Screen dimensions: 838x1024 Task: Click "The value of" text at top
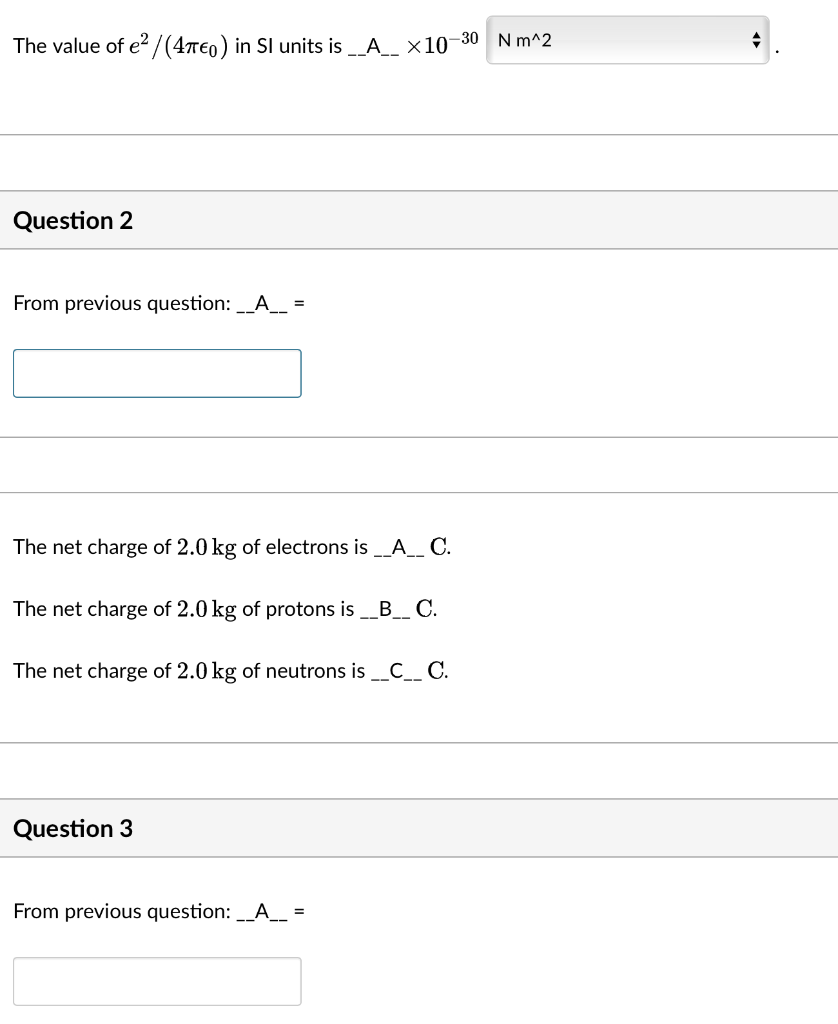coord(57,47)
